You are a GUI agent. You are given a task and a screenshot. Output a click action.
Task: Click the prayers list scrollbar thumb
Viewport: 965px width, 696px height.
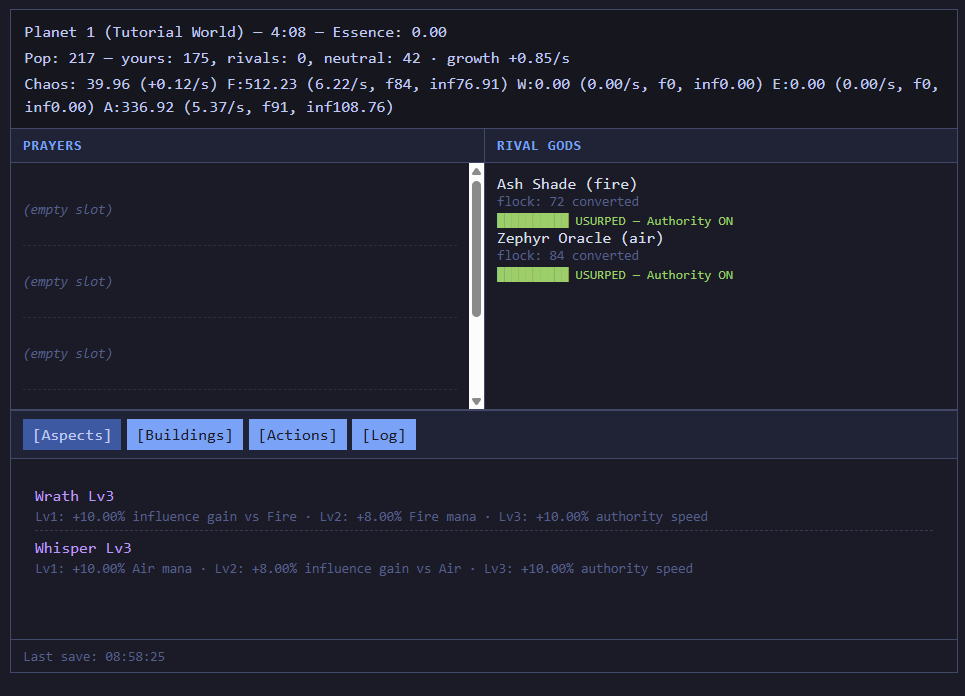click(476, 249)
